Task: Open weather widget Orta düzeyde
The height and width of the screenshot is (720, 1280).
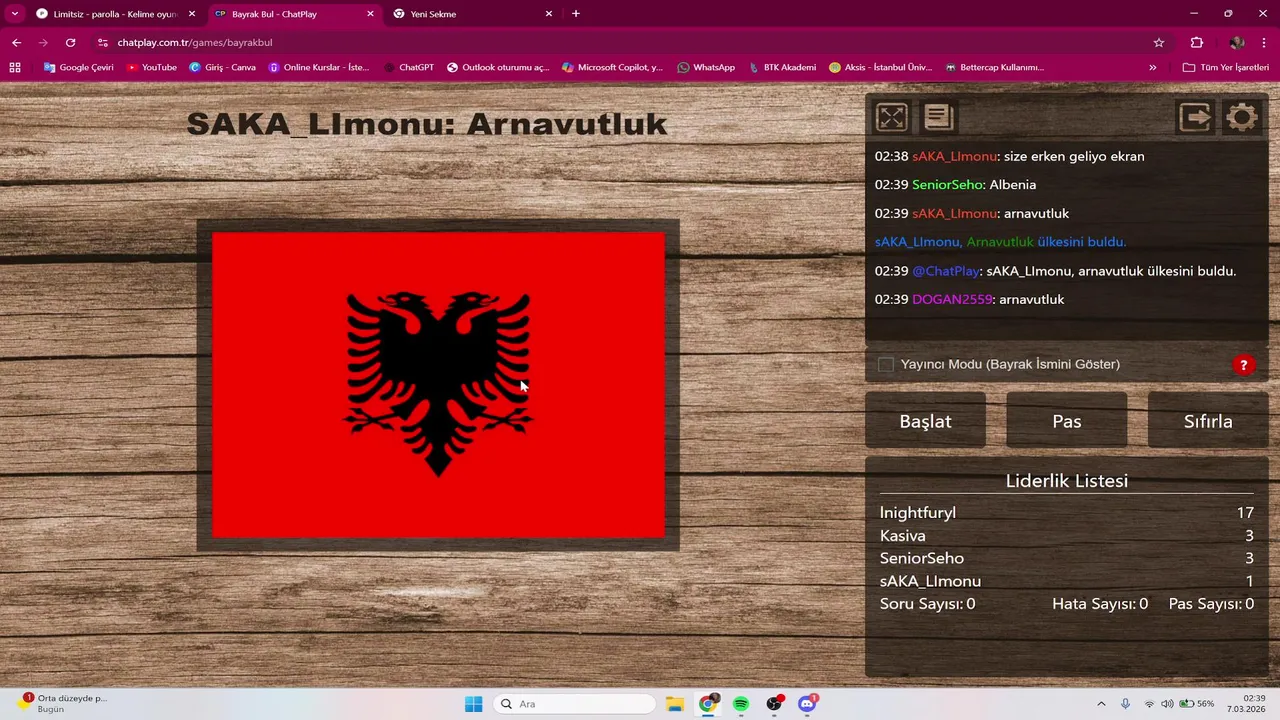Action: [x=62, y=703]
